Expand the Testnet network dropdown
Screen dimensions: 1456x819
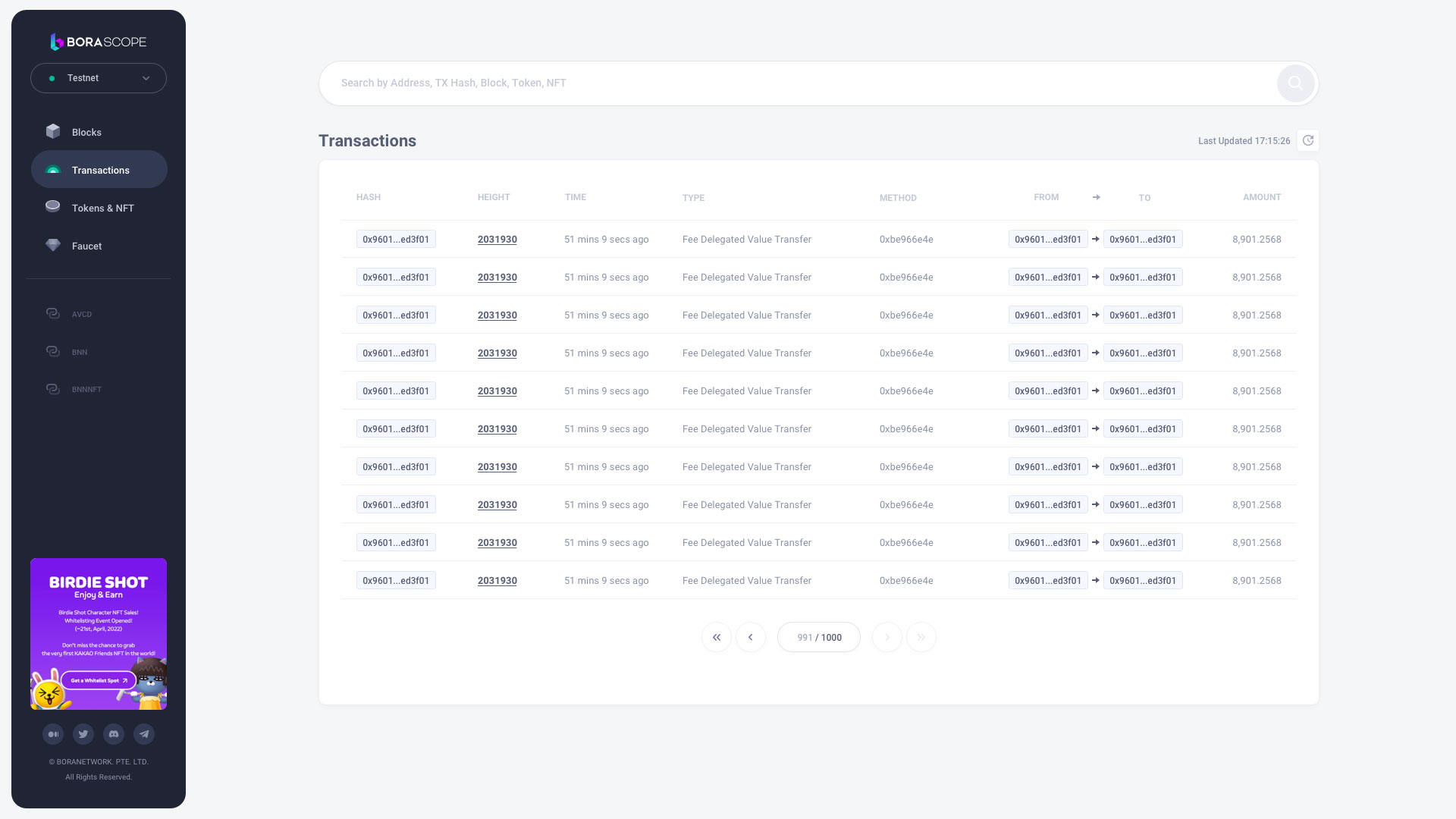(x=99, y=78)
